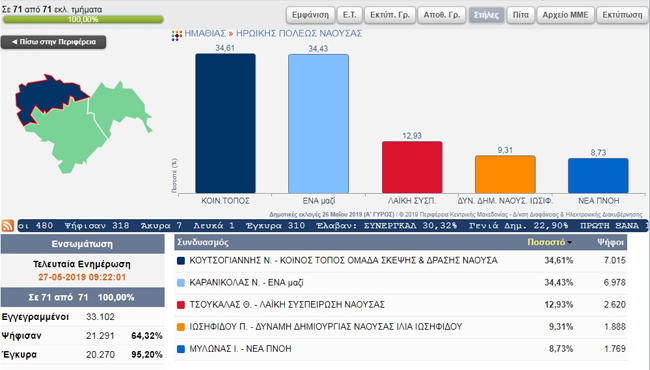Click the orange swatch for ΙΩΣΗΦΙΔΟΥ row
Screen dimensions: 650x370
[x=181, y=327]
